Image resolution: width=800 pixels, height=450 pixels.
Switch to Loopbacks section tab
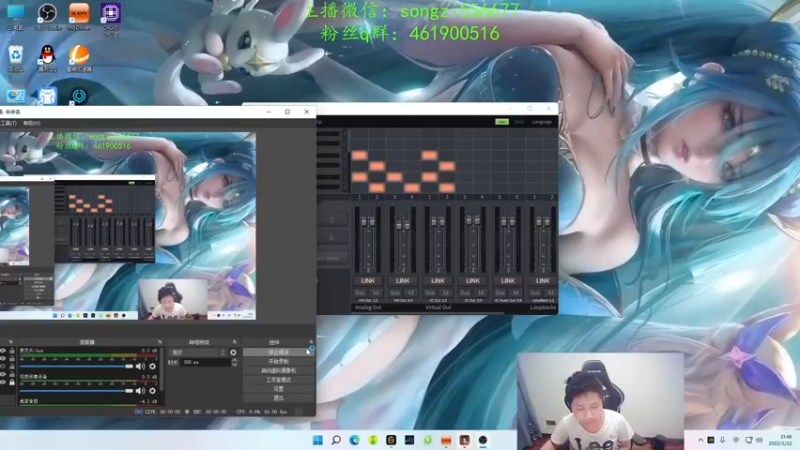(x=543, y=308)
